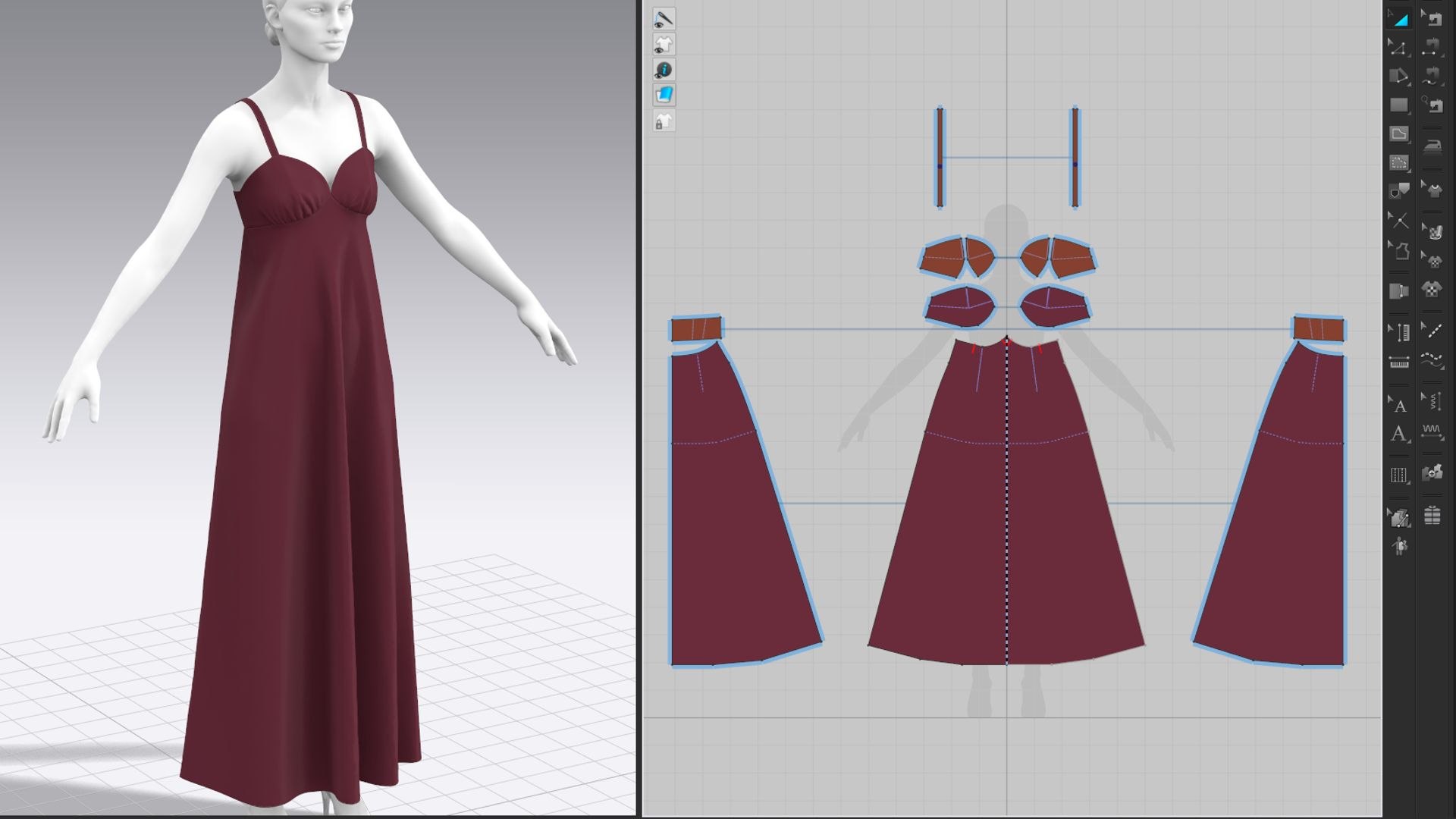Select the Dart tool with two shields
The width and height of the screenshot is (1456, 819).
click(1399, 190)
